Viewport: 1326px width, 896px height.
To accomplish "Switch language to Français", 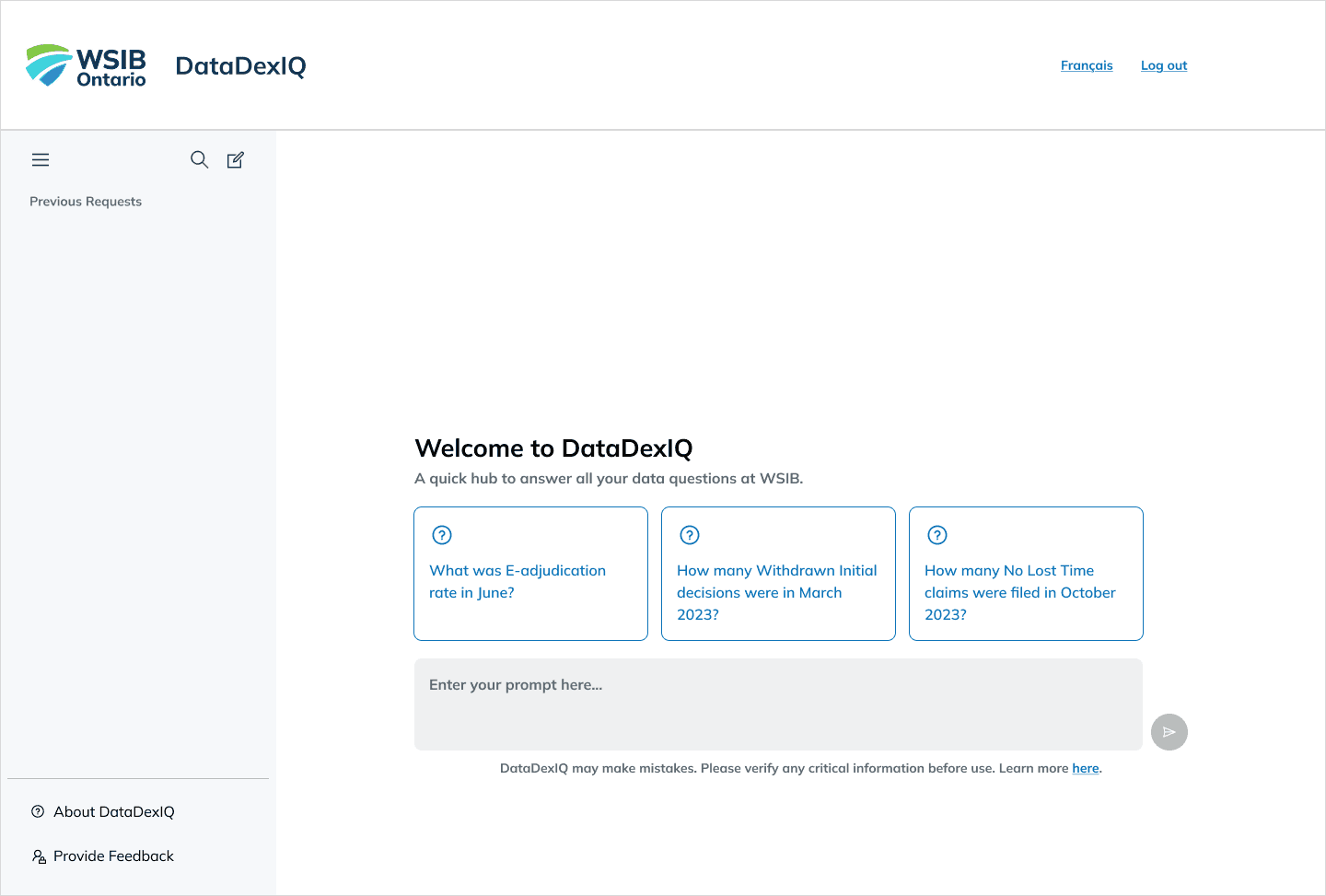I will (x=1087, y=65).
